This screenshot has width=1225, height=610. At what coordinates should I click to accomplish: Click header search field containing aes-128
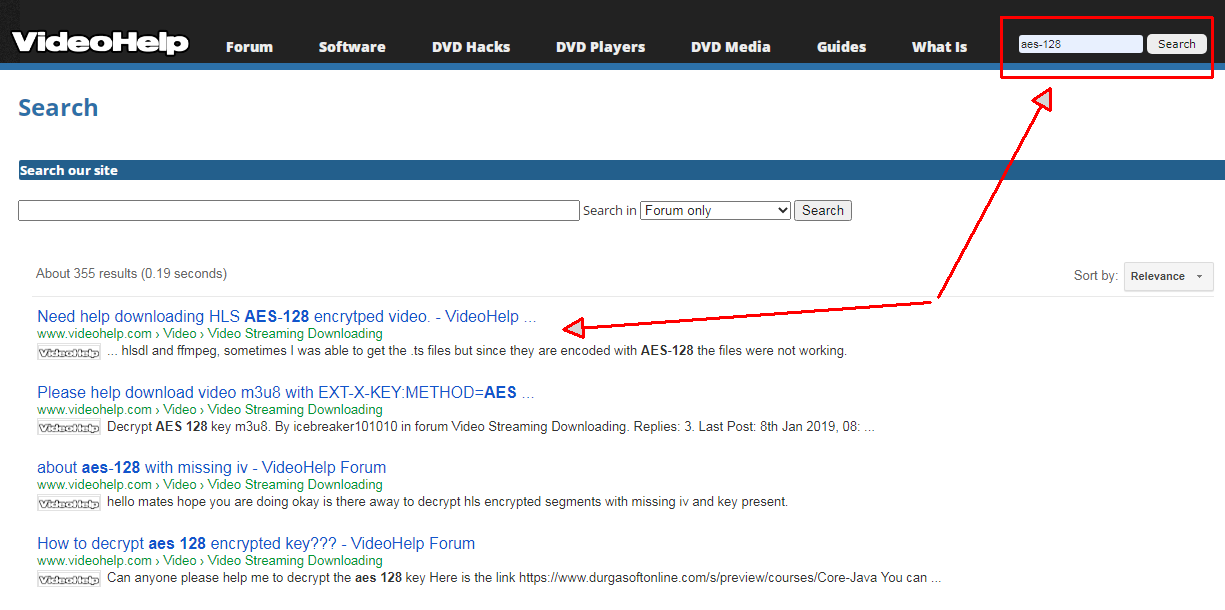[x=1080, y=44]
